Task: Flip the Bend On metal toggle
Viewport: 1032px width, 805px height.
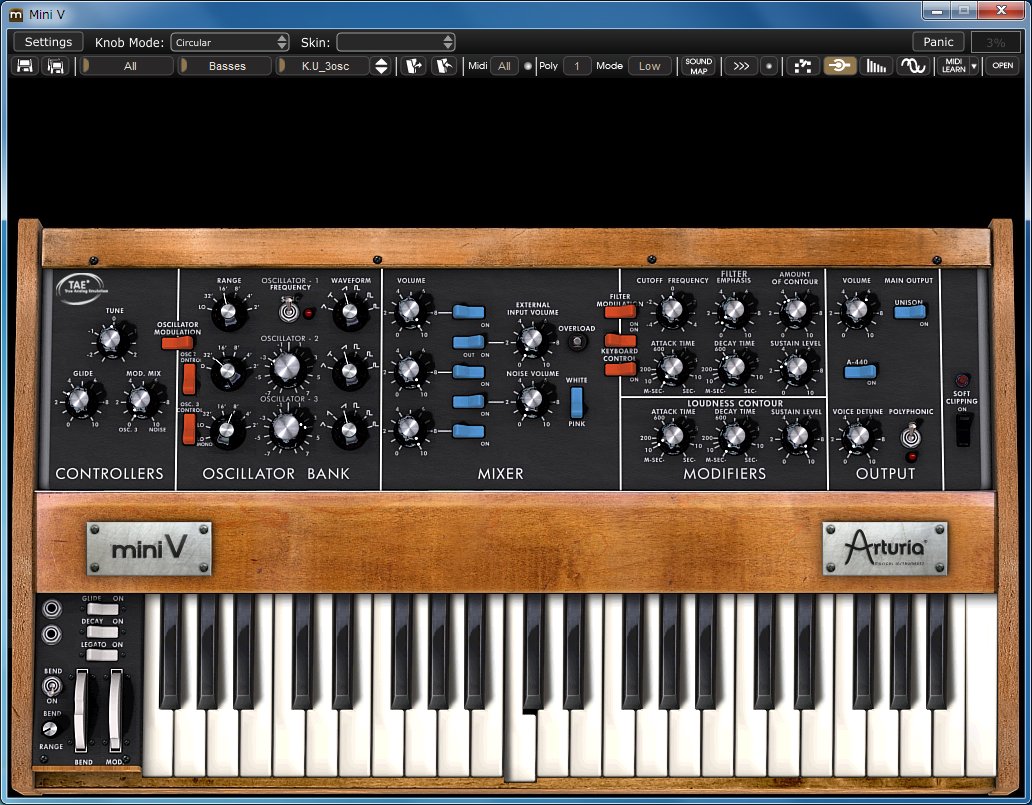Action: point(51,687)
